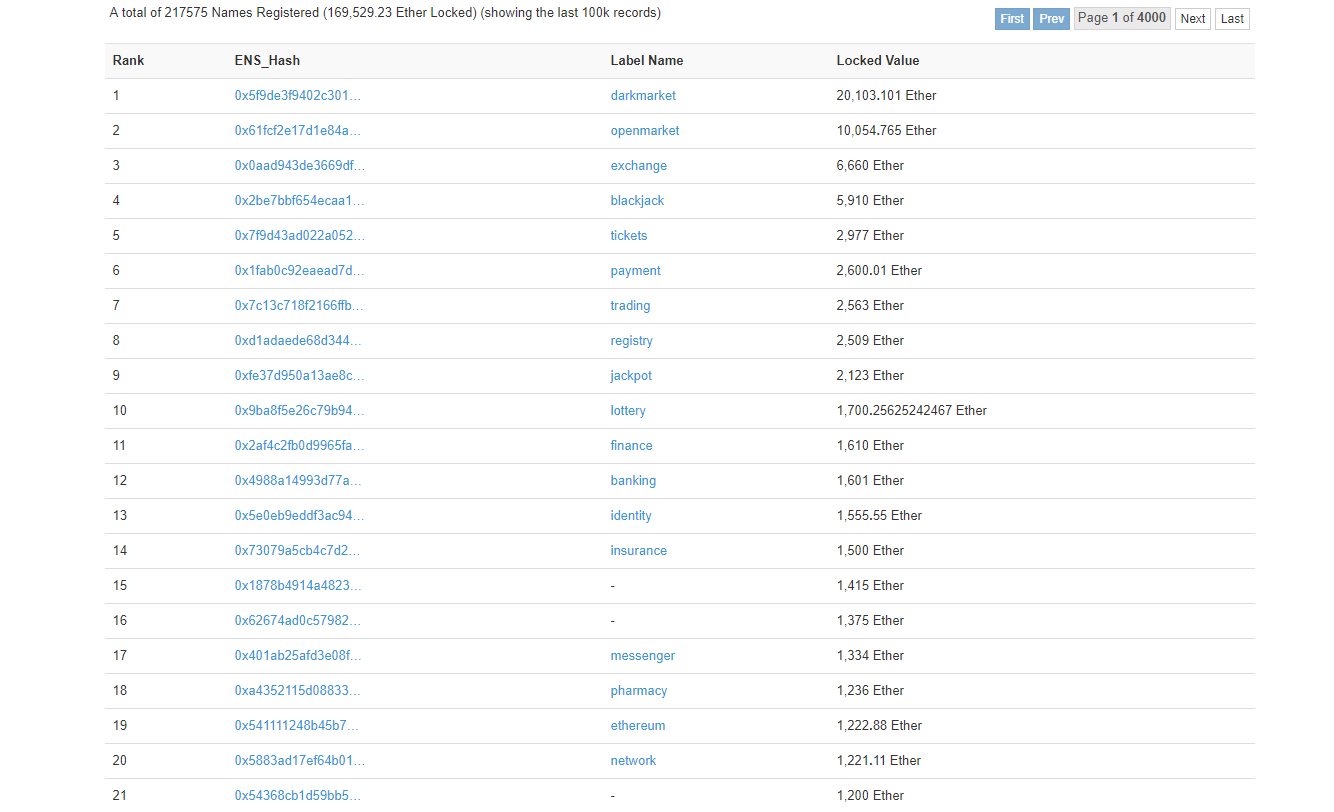Open hash 0x5f9de3f9402c301...
Image resolution: width=1334 pixels, height=812 pixels.
click(x=297, y=96)
